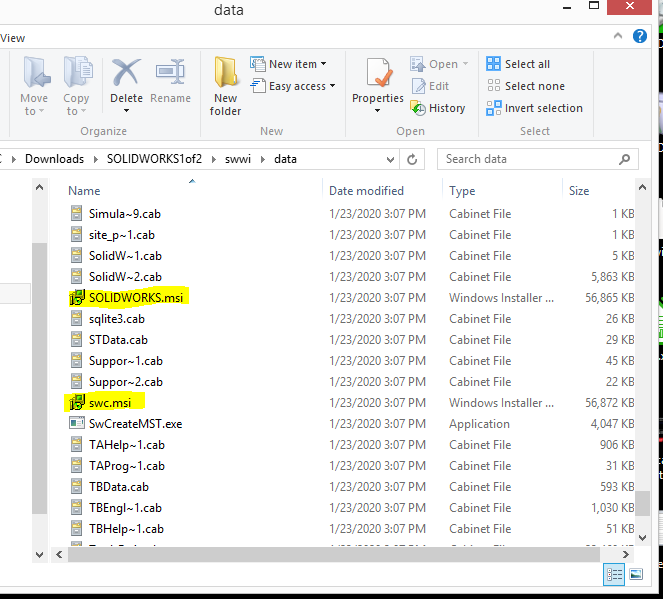Click Select none
This screenshot has height=599, width=663.
click(526, 86)
